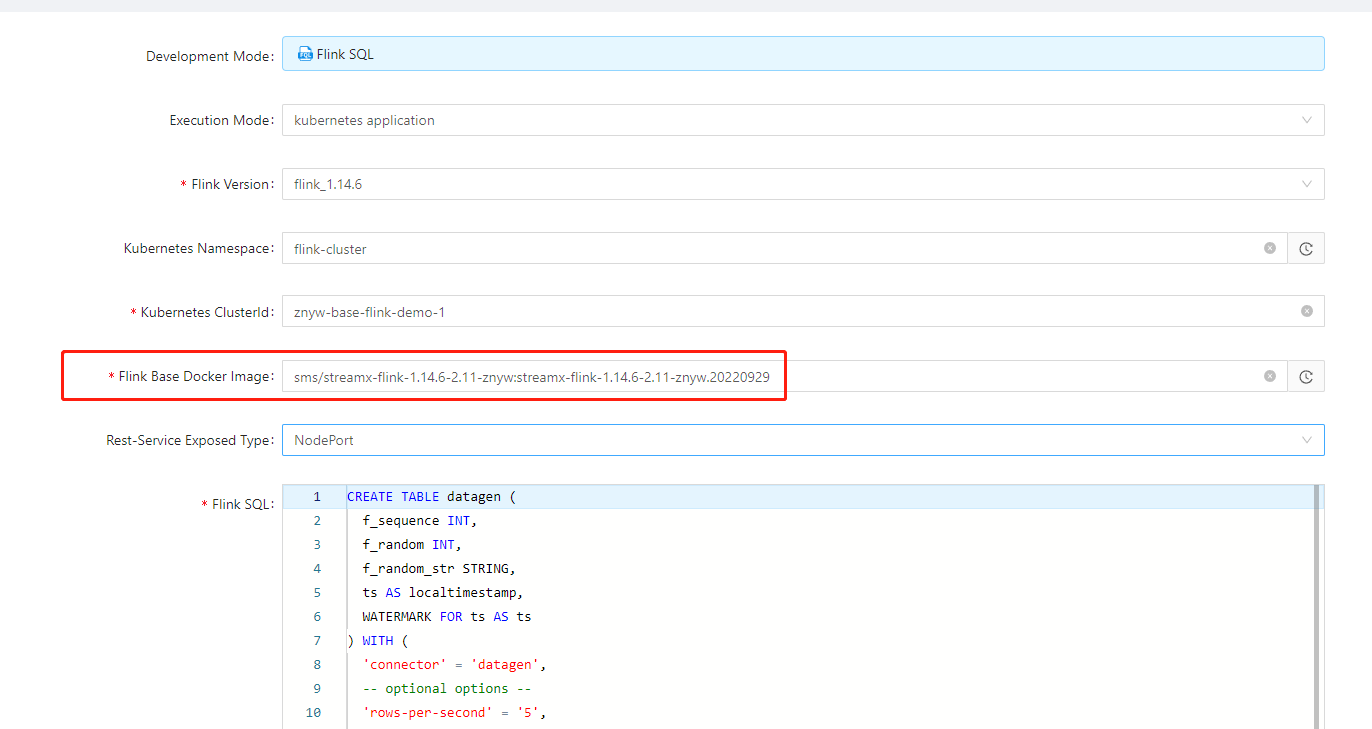
Task: Open Docker image history with the clock icon
Action: point(1306,376)
